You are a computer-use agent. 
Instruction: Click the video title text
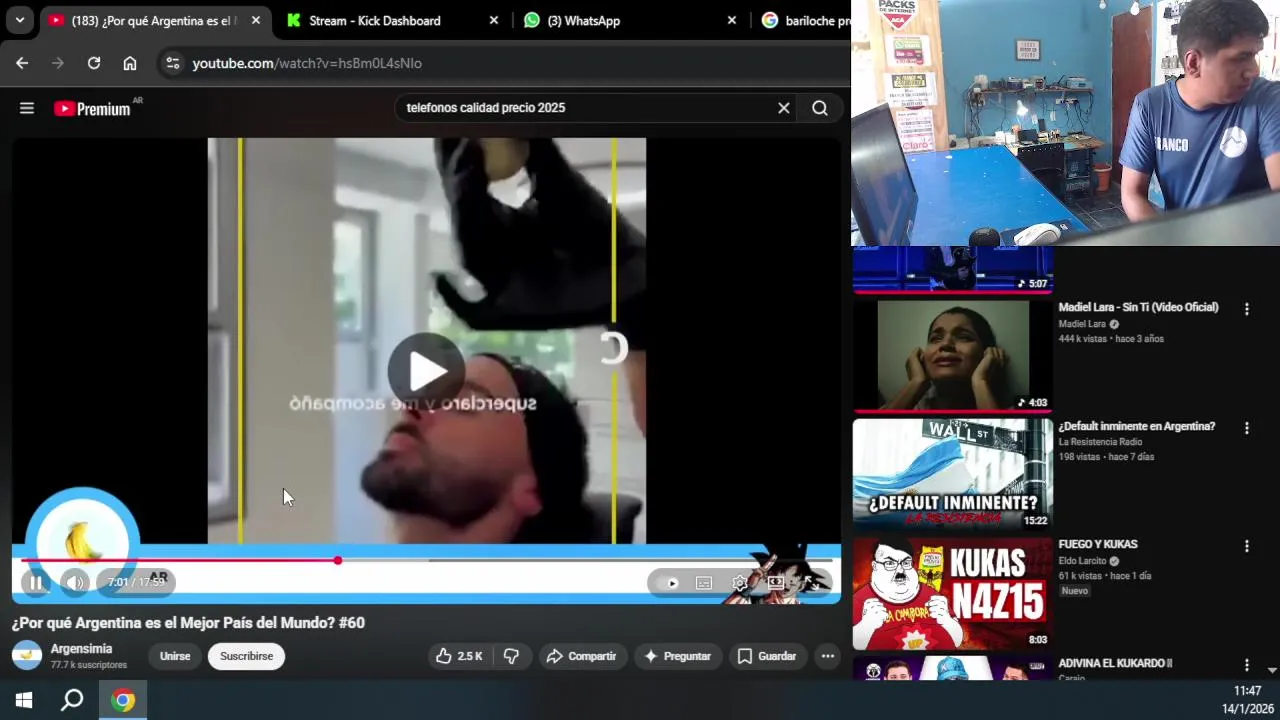pyautogui.click(x=188, y=623)
